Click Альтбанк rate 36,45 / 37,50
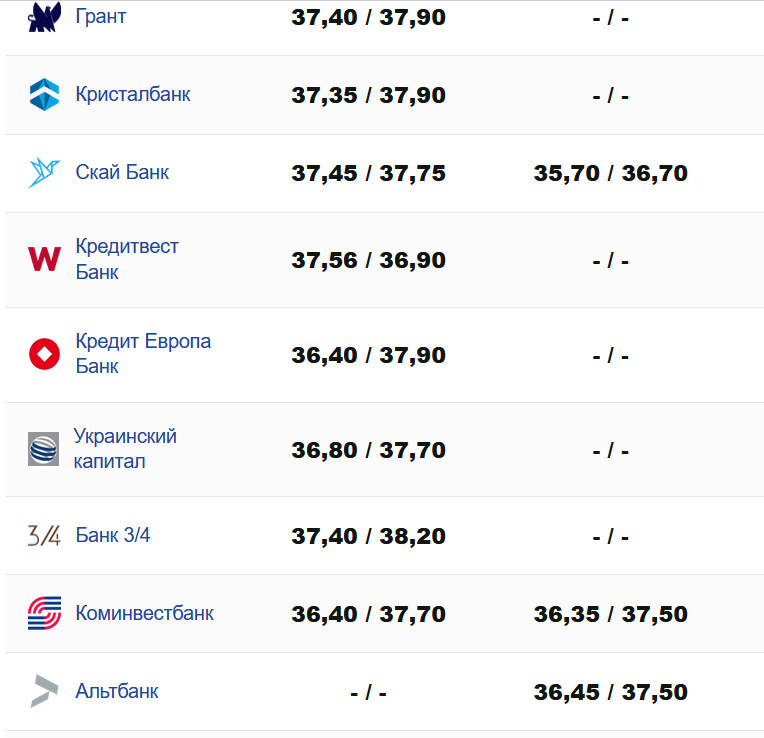Screen dimensions: 764x738 [610, 692]
